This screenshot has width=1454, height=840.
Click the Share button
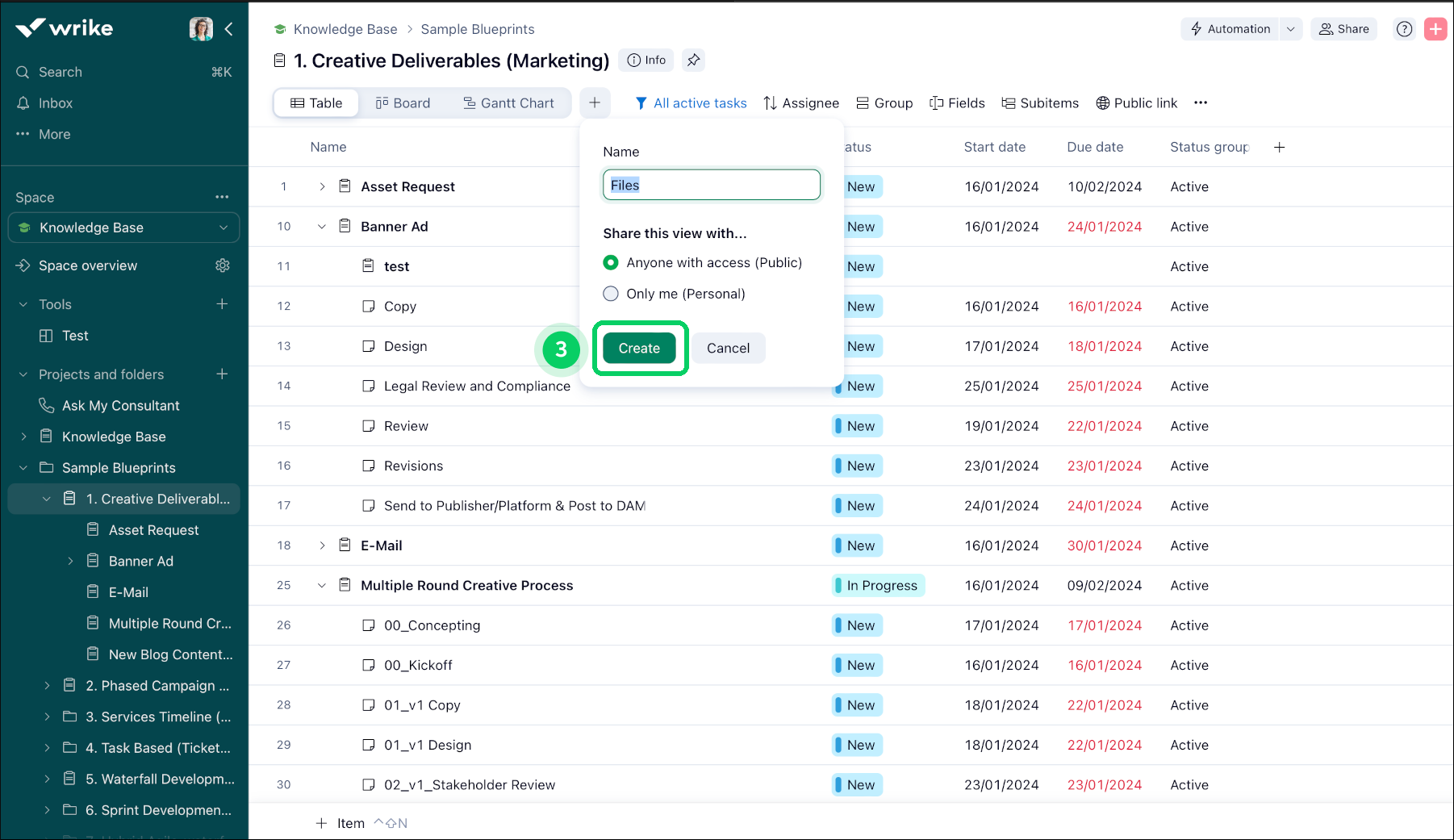click(x=1343, y=29)
